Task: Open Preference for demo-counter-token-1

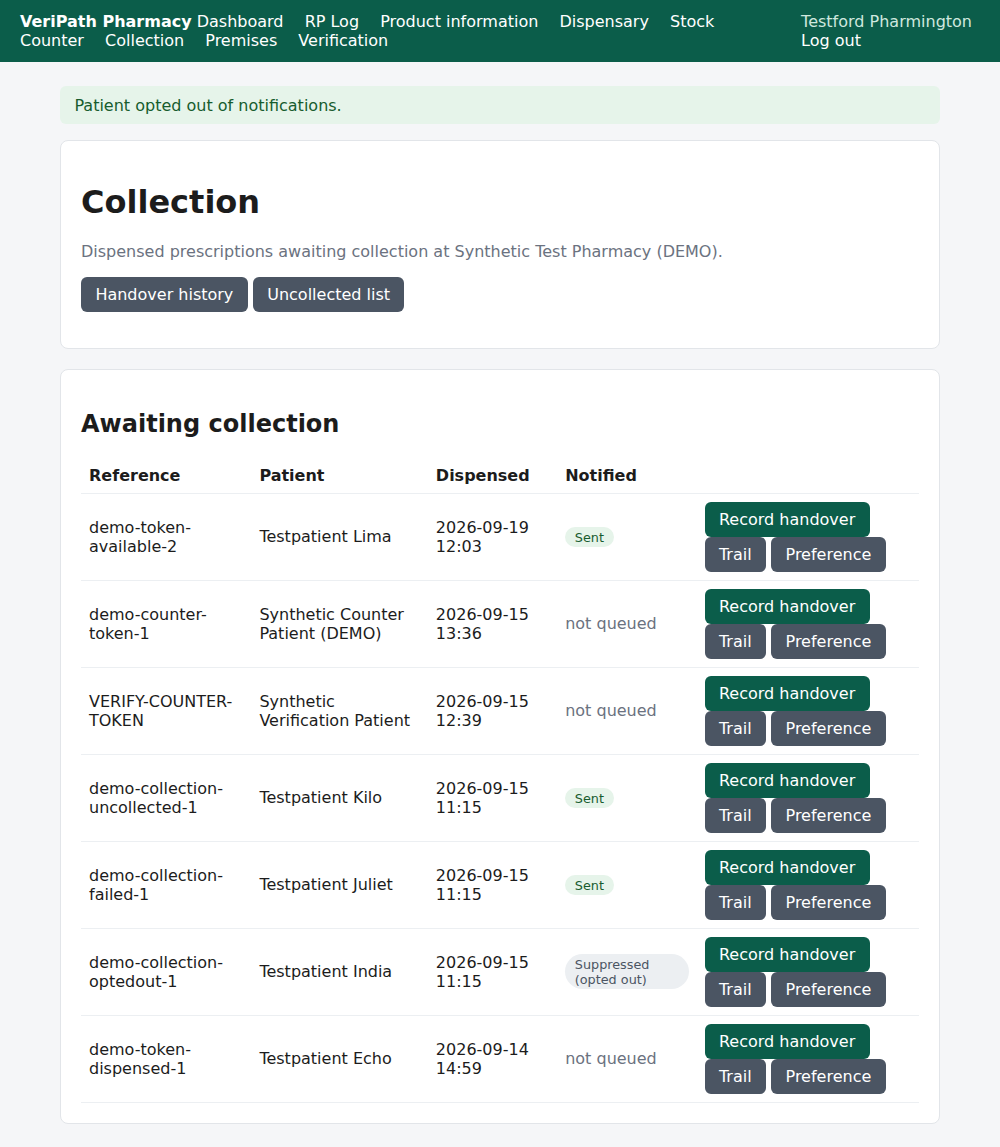Action: click(x=828, y=642)
